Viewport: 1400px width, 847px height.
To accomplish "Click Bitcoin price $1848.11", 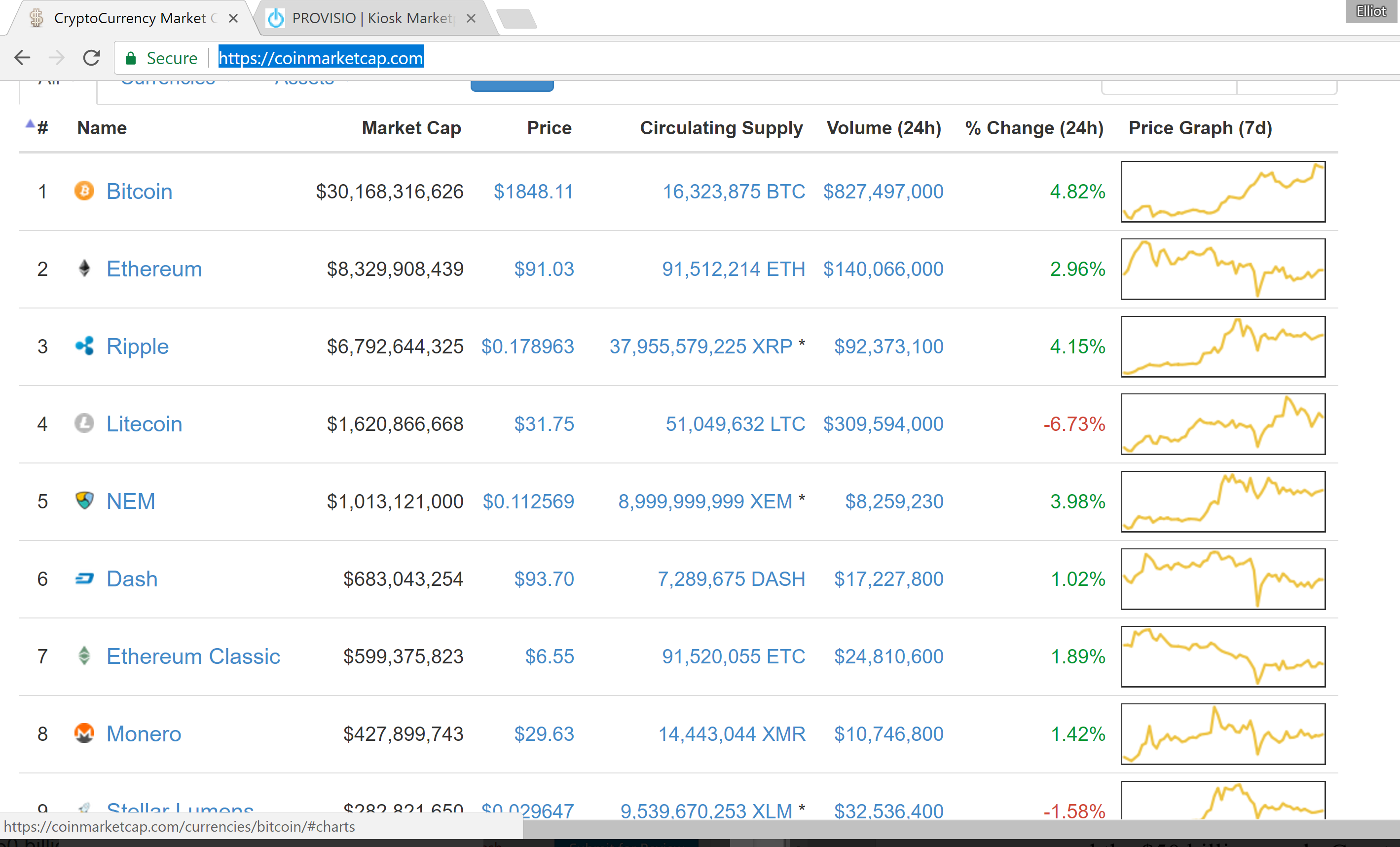I will (534, 192).
